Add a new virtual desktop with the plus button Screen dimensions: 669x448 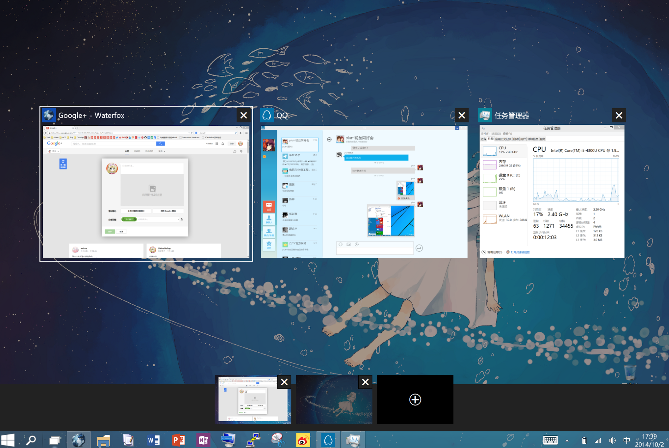click(x=415, y=400)
